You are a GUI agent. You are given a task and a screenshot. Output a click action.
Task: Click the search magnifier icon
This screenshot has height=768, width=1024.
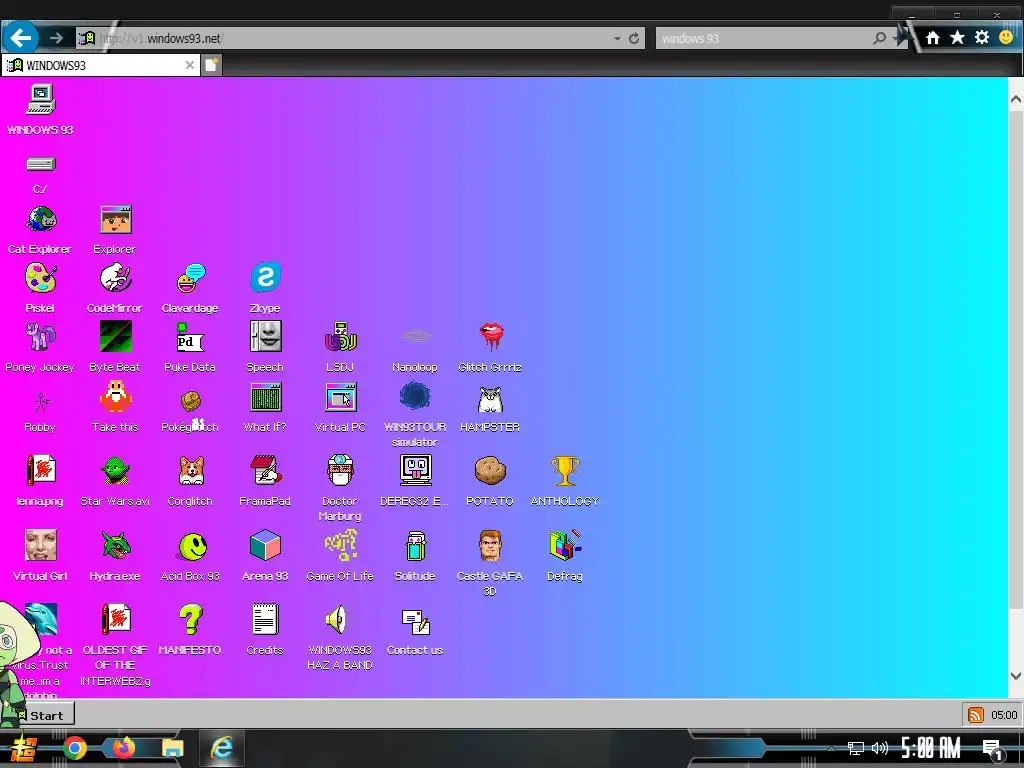tap(880, 38)
